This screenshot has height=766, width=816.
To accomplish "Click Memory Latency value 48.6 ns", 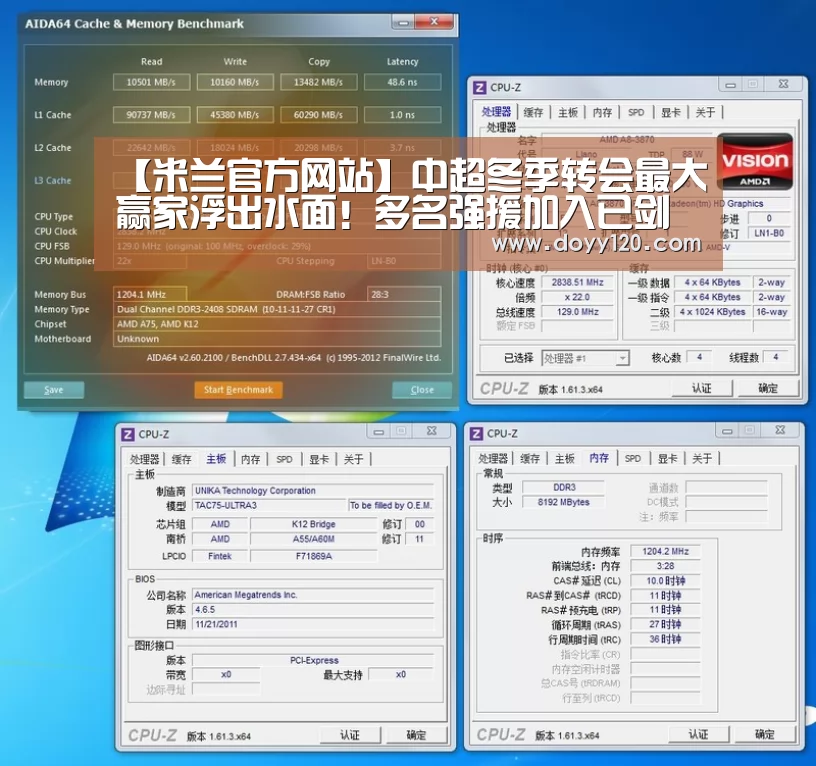I will pyautogui.click(x=402, y=82).
